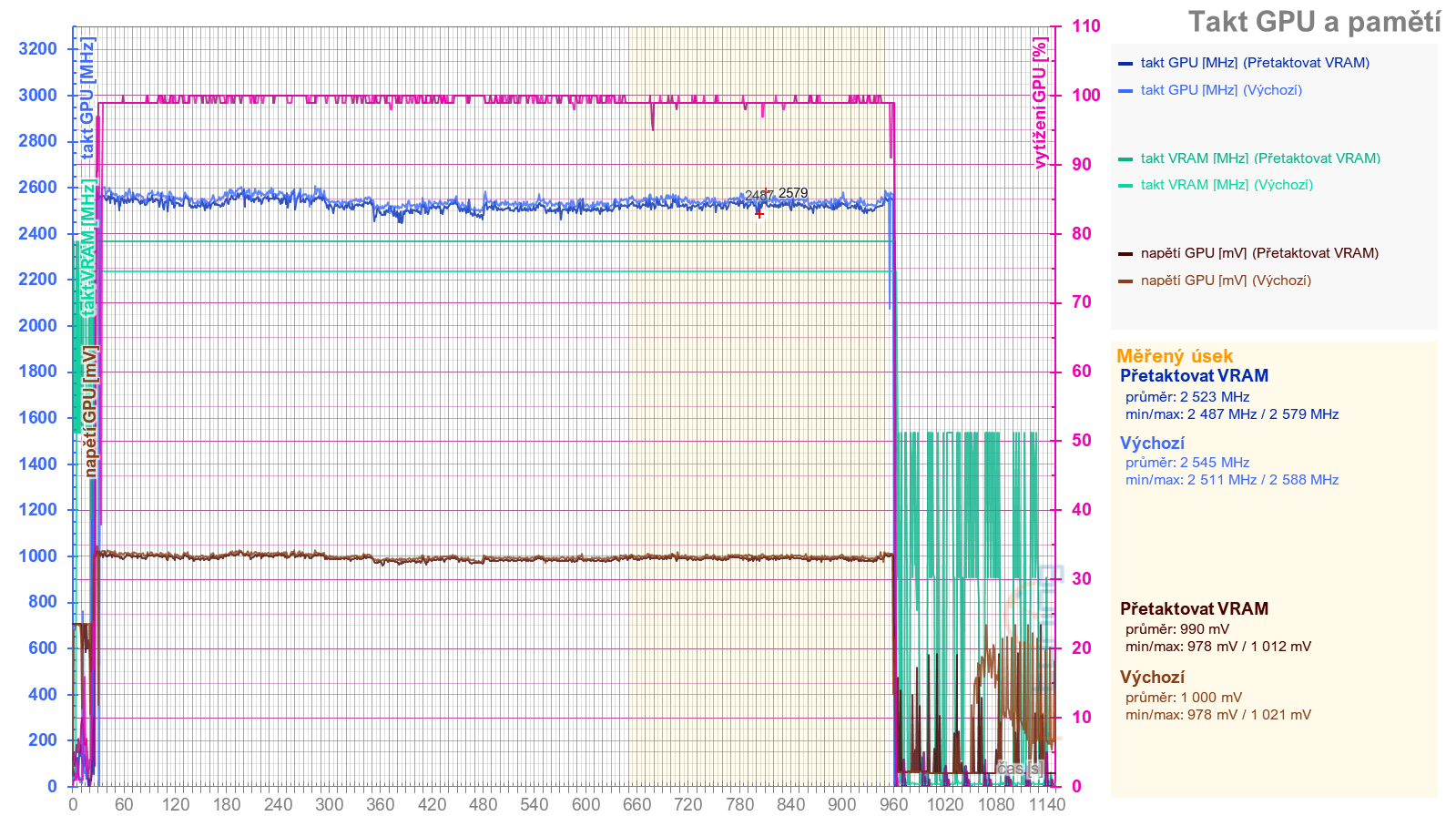This screenshot has width=1456, height=816.
Task: Click right axis tick value 80
Action: [x=1081, y=234]
